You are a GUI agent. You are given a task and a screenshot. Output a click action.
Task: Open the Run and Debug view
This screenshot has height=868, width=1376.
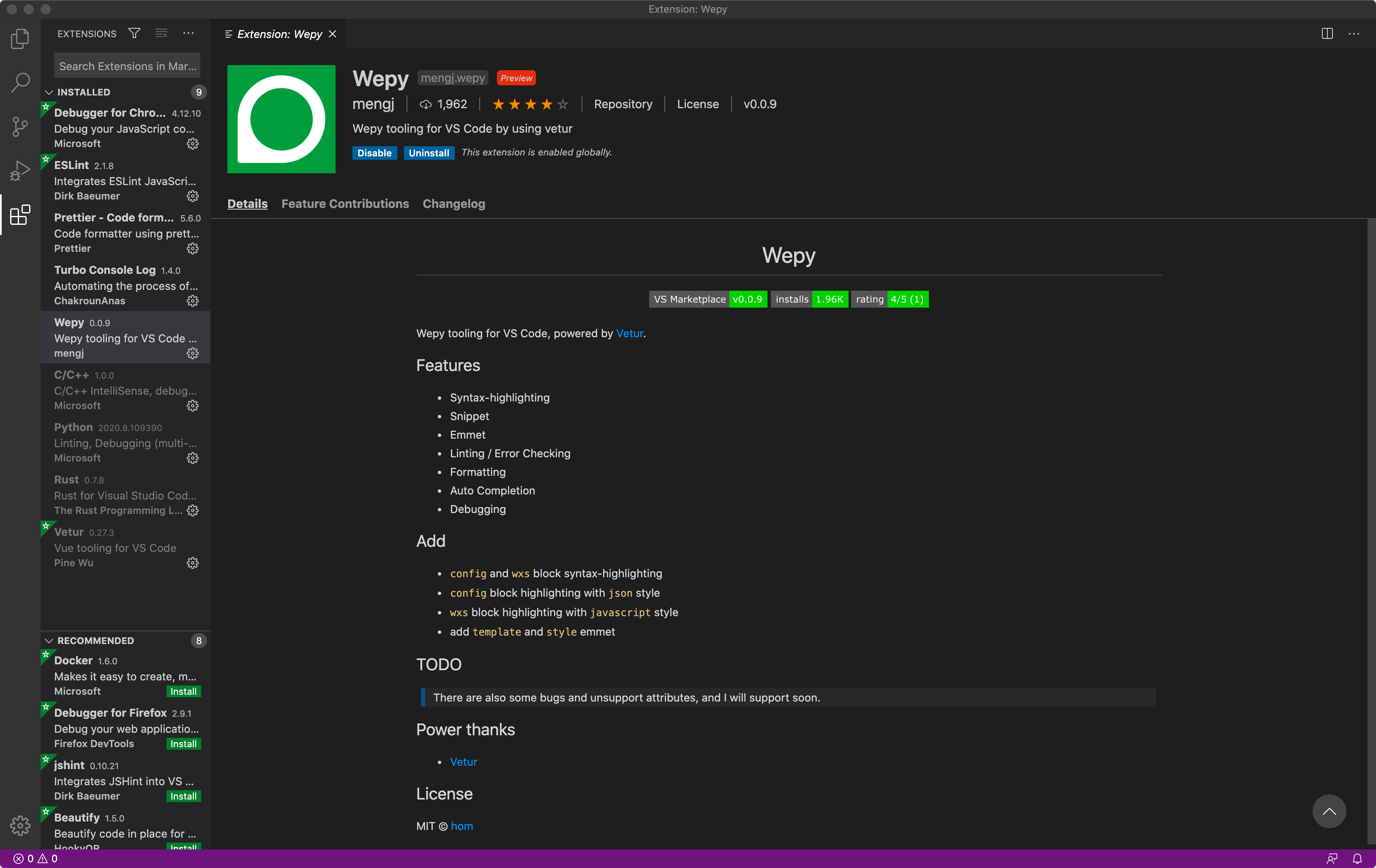[x=20, y=170]
